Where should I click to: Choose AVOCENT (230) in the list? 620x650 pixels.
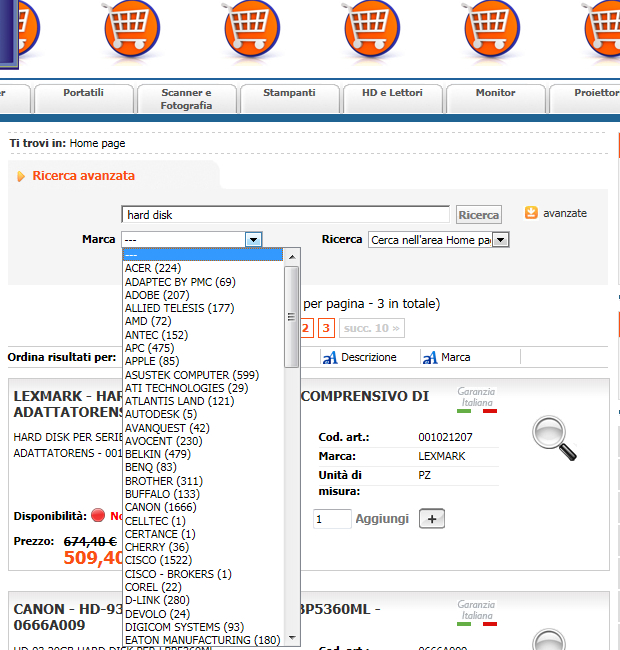203,441
